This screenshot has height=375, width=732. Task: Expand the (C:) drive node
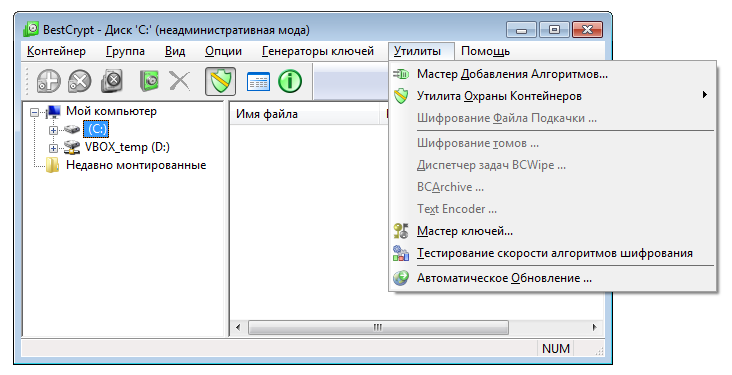(x=53, y=130)
